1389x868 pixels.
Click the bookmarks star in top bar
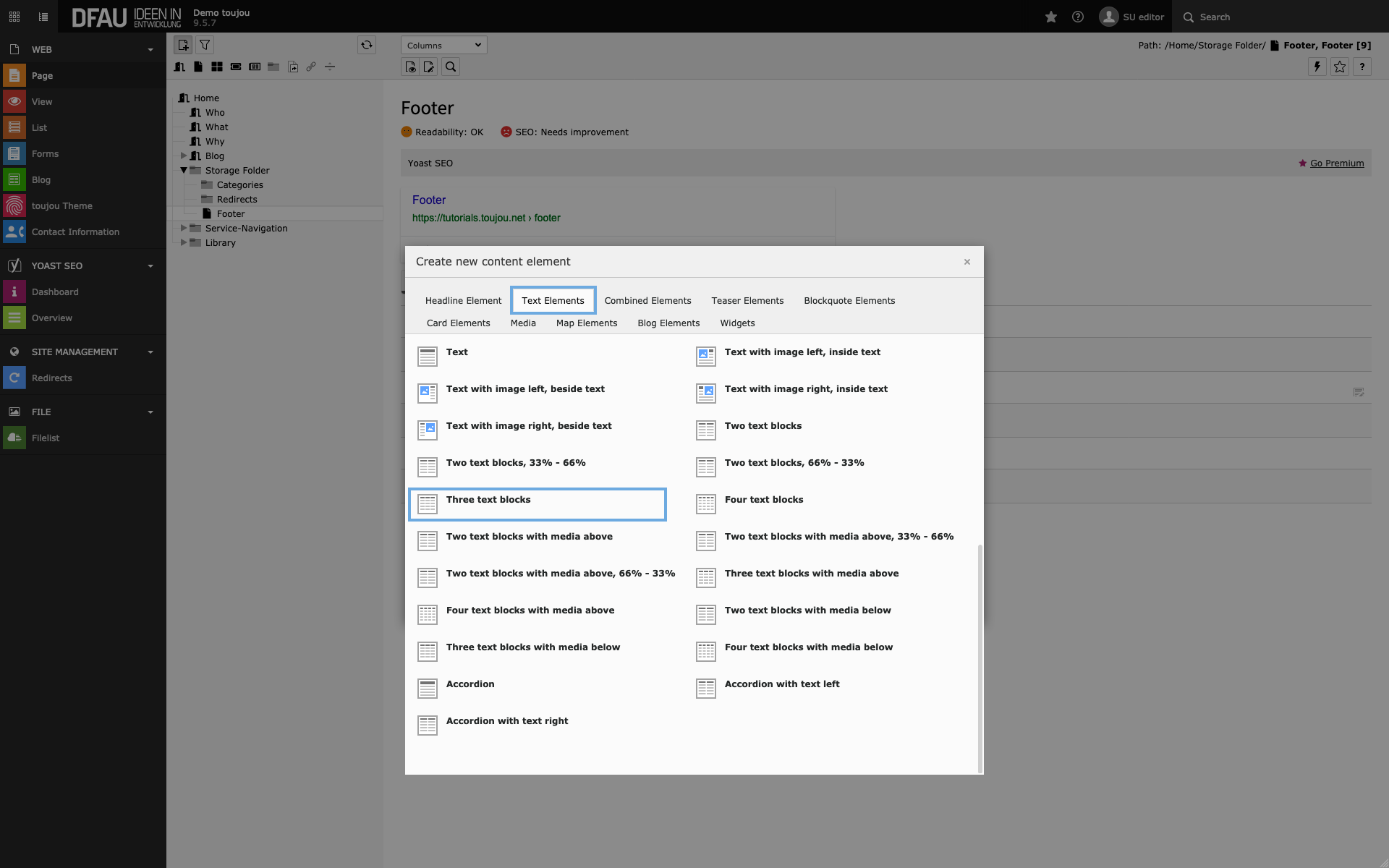coord(1051,17)
